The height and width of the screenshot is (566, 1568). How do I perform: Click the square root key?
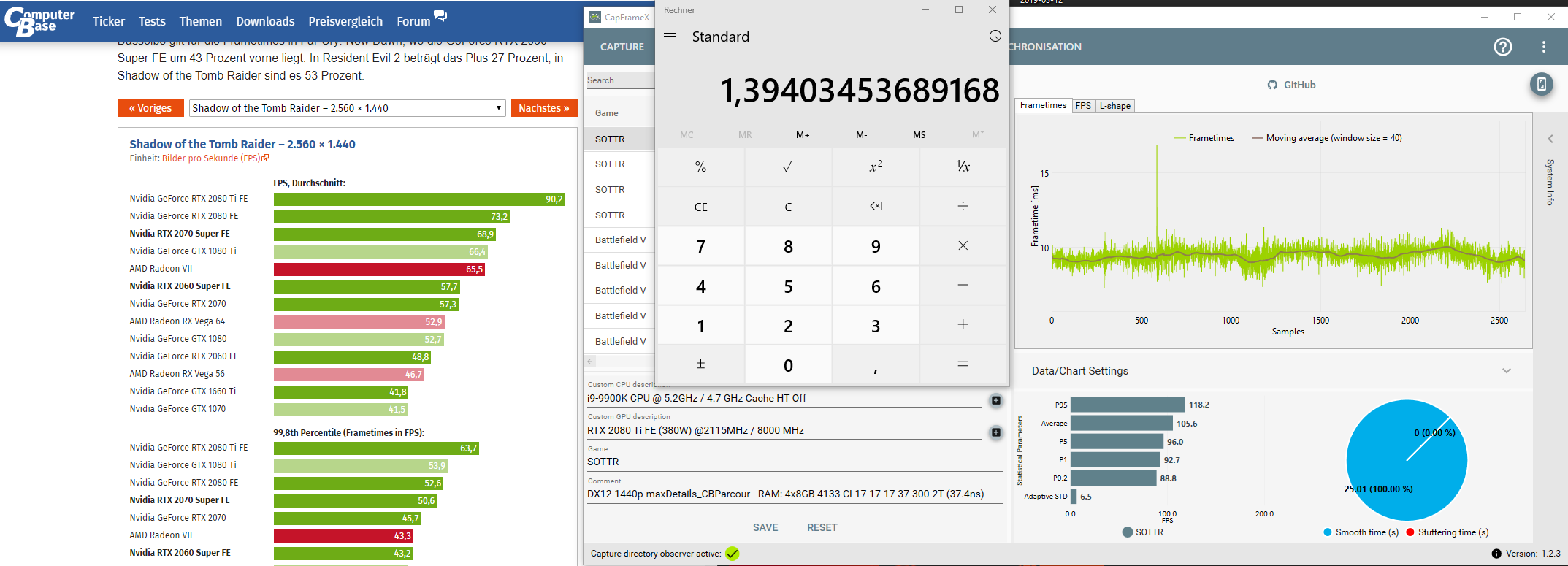tap(787, 167)
